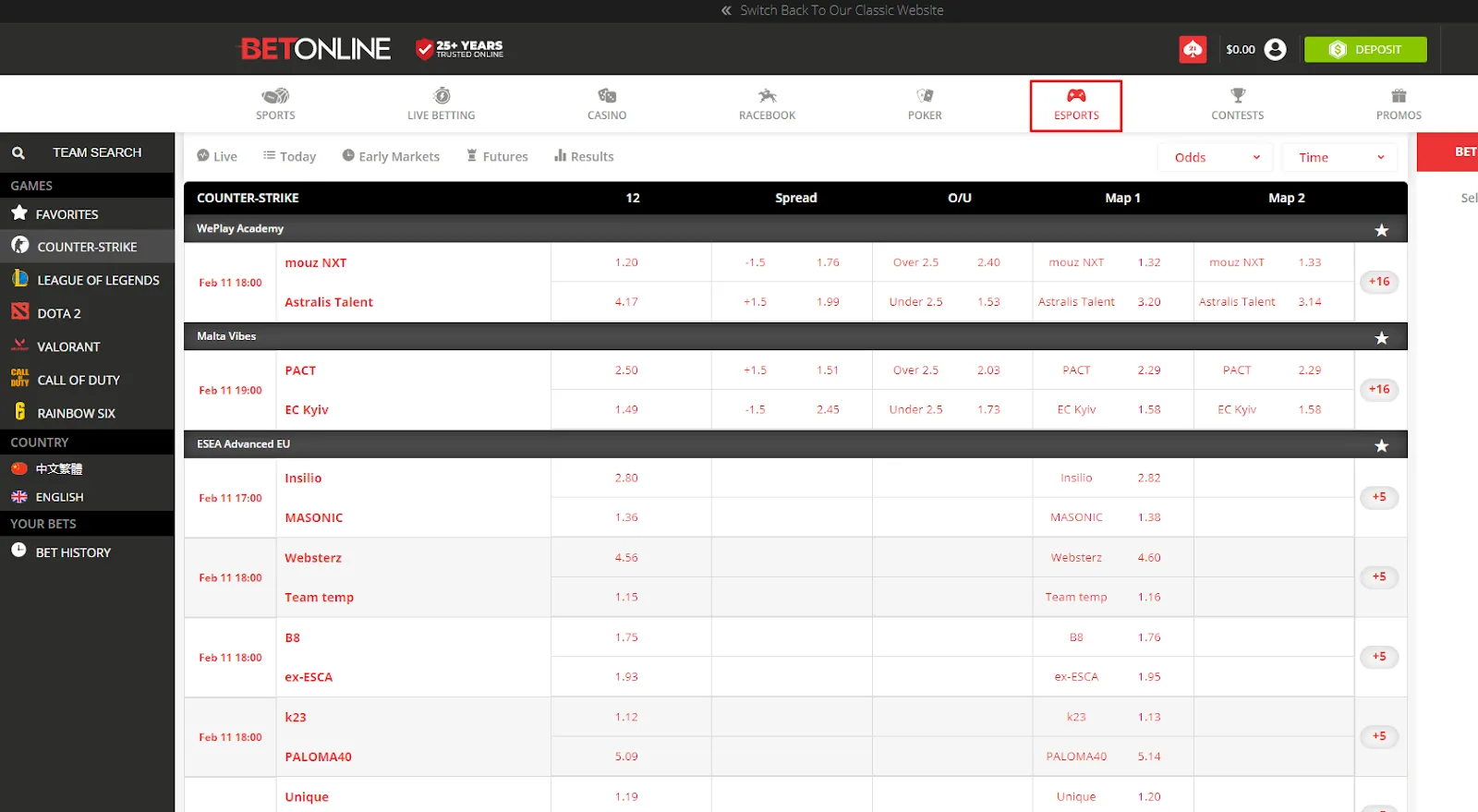Click the Valorant icon
The height and width of the screenshot is (812, 1478).
[x=20, y=345]
